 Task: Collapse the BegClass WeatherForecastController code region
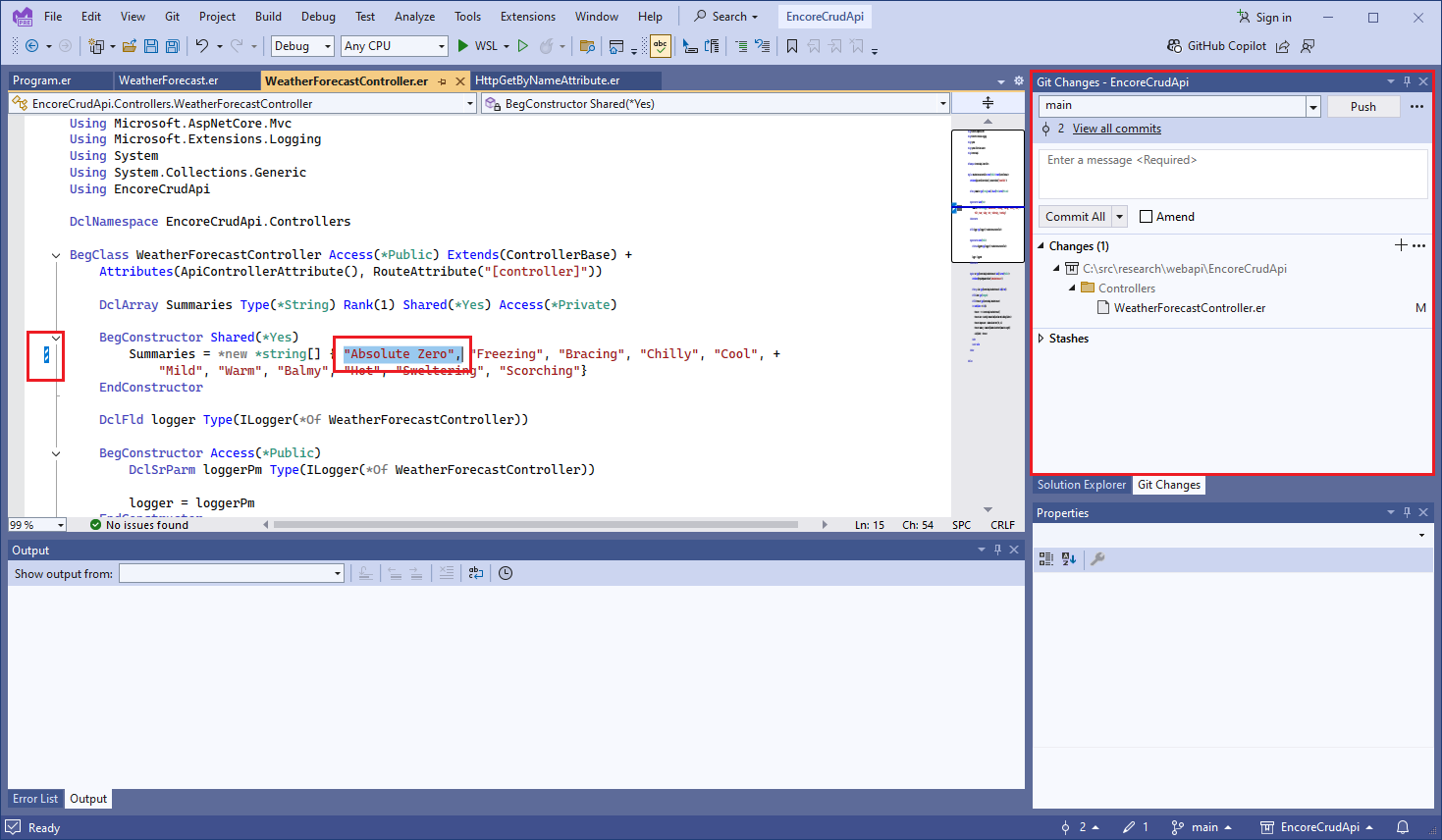point(56,255)
